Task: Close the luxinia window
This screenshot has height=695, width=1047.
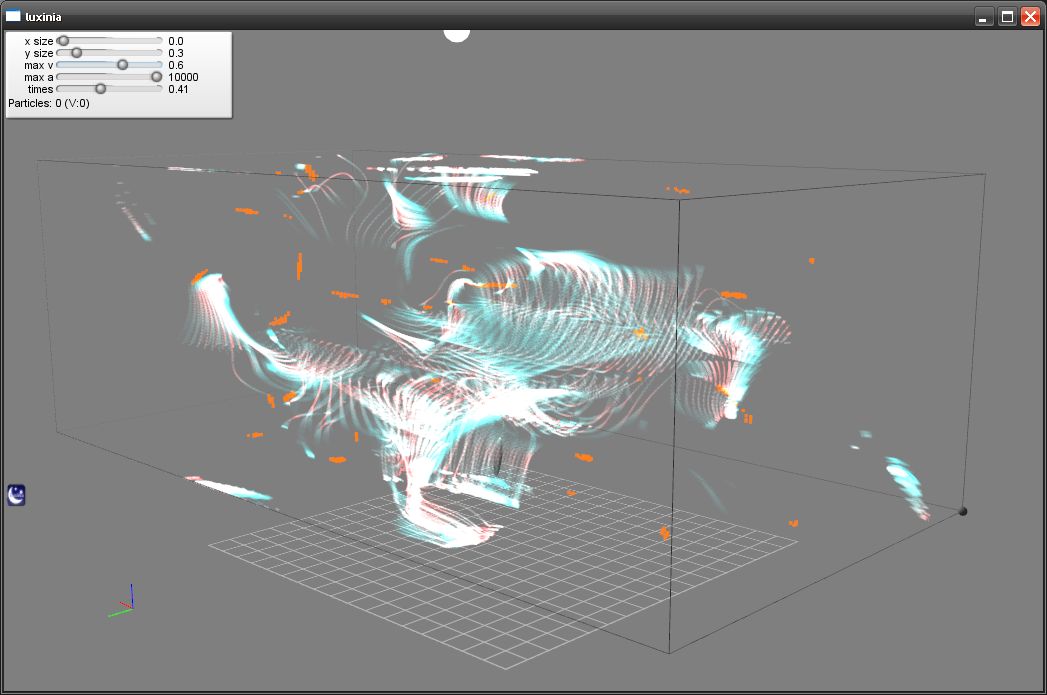Action: point(1030,17)
